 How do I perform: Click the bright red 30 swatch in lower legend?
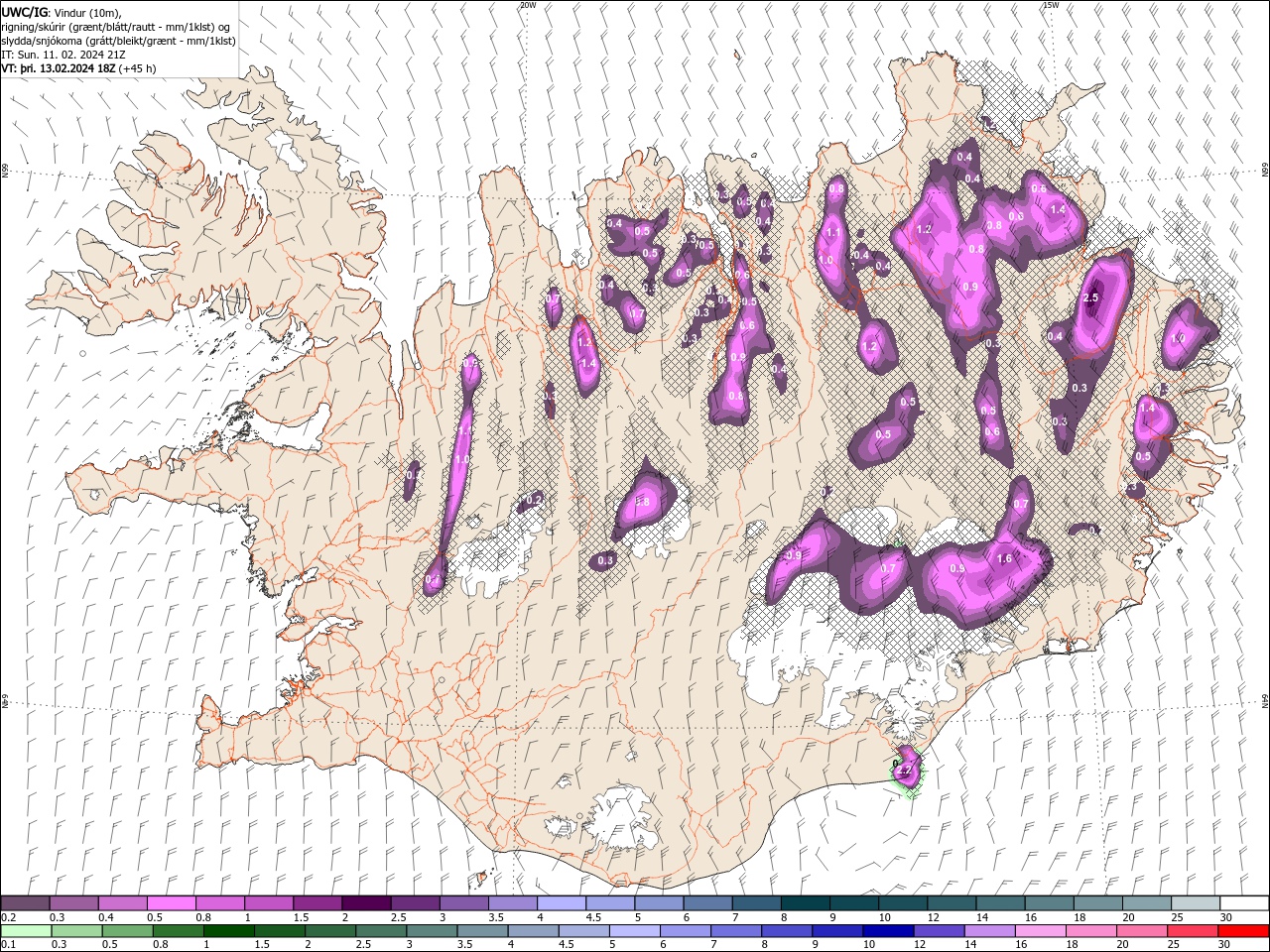(1243, 931)
